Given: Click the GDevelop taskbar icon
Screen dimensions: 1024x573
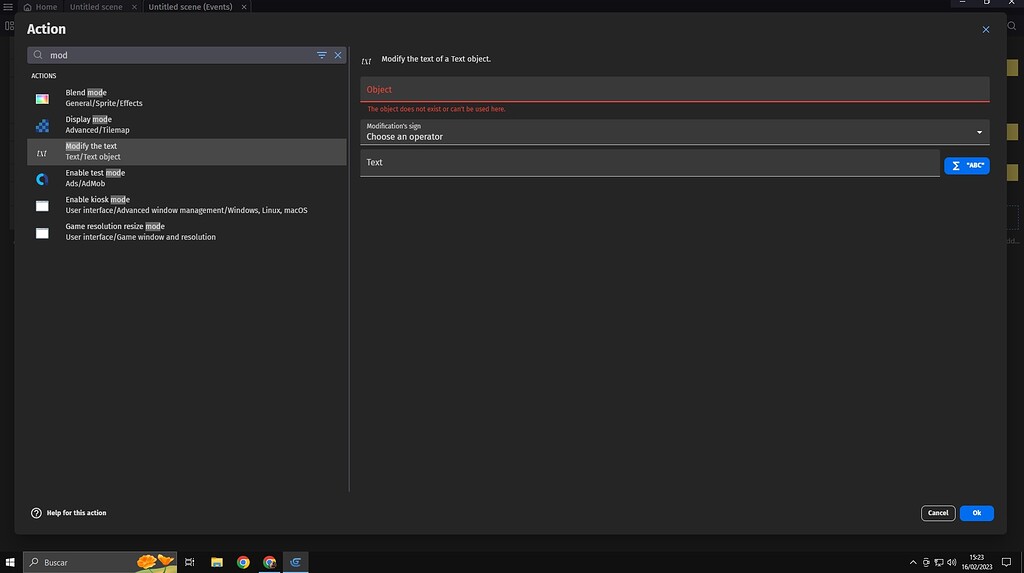Looking at the screenshot, I should click(x=295, y=563).
